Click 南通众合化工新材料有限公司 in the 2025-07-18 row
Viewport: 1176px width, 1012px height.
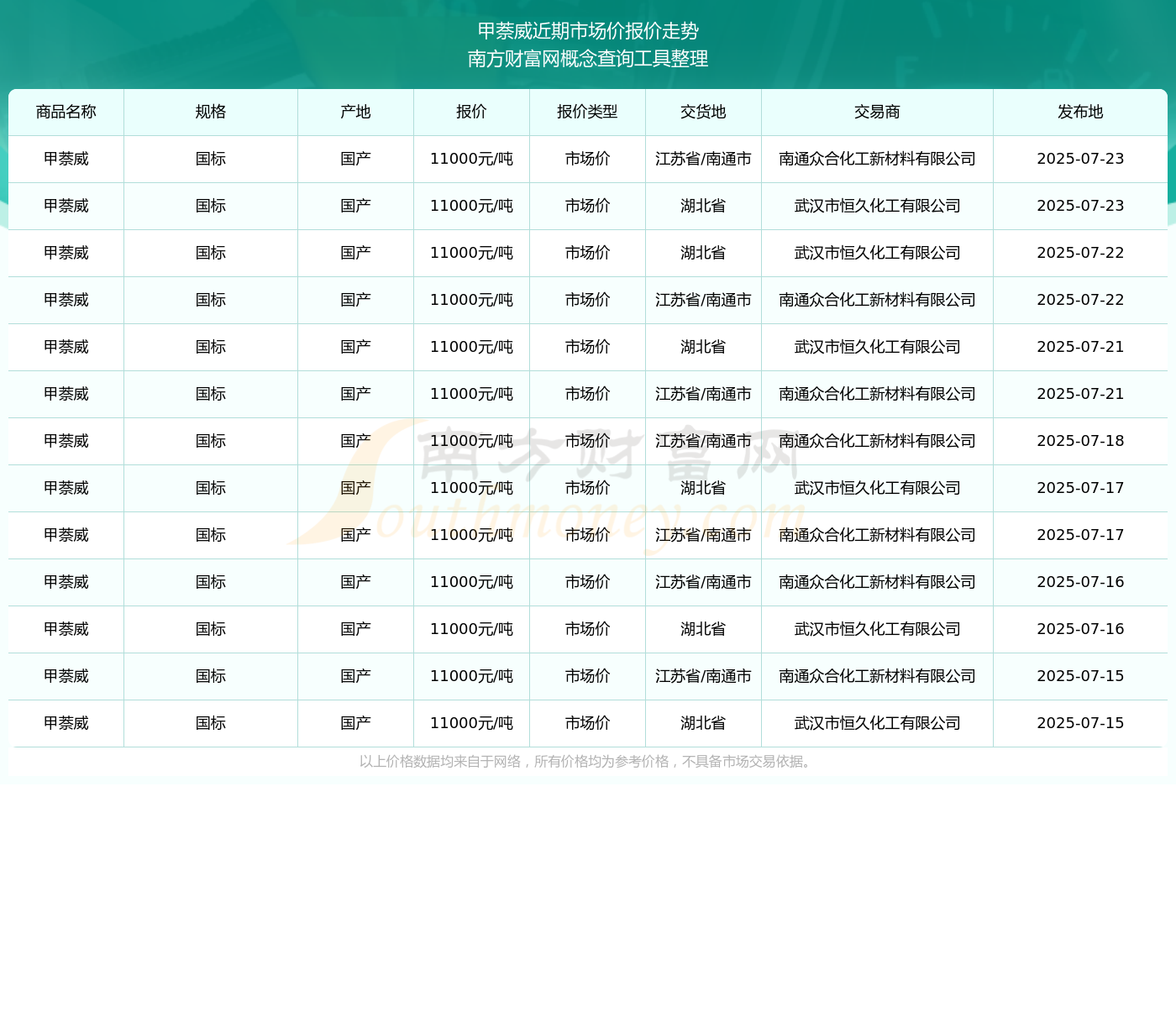click(x=877, y=441)
